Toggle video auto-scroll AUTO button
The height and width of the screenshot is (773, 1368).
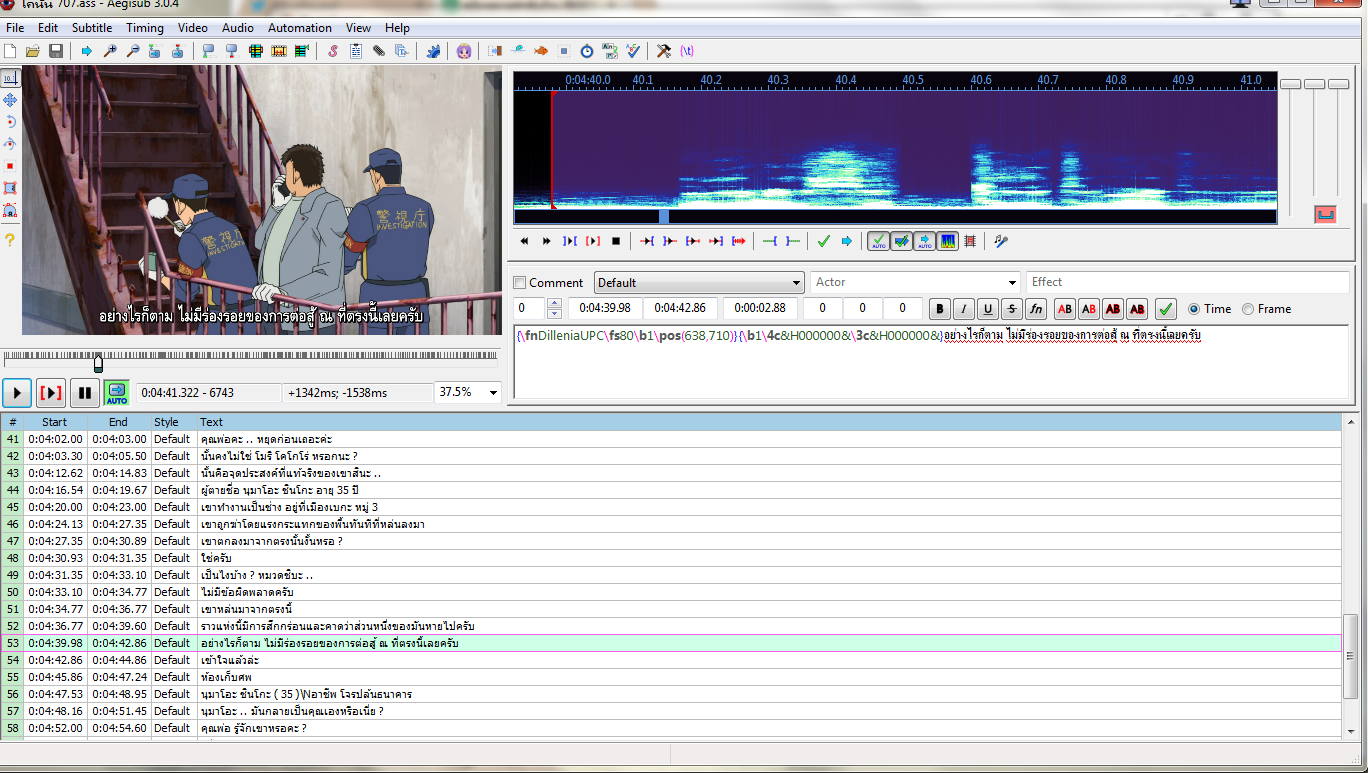[117, 393]
